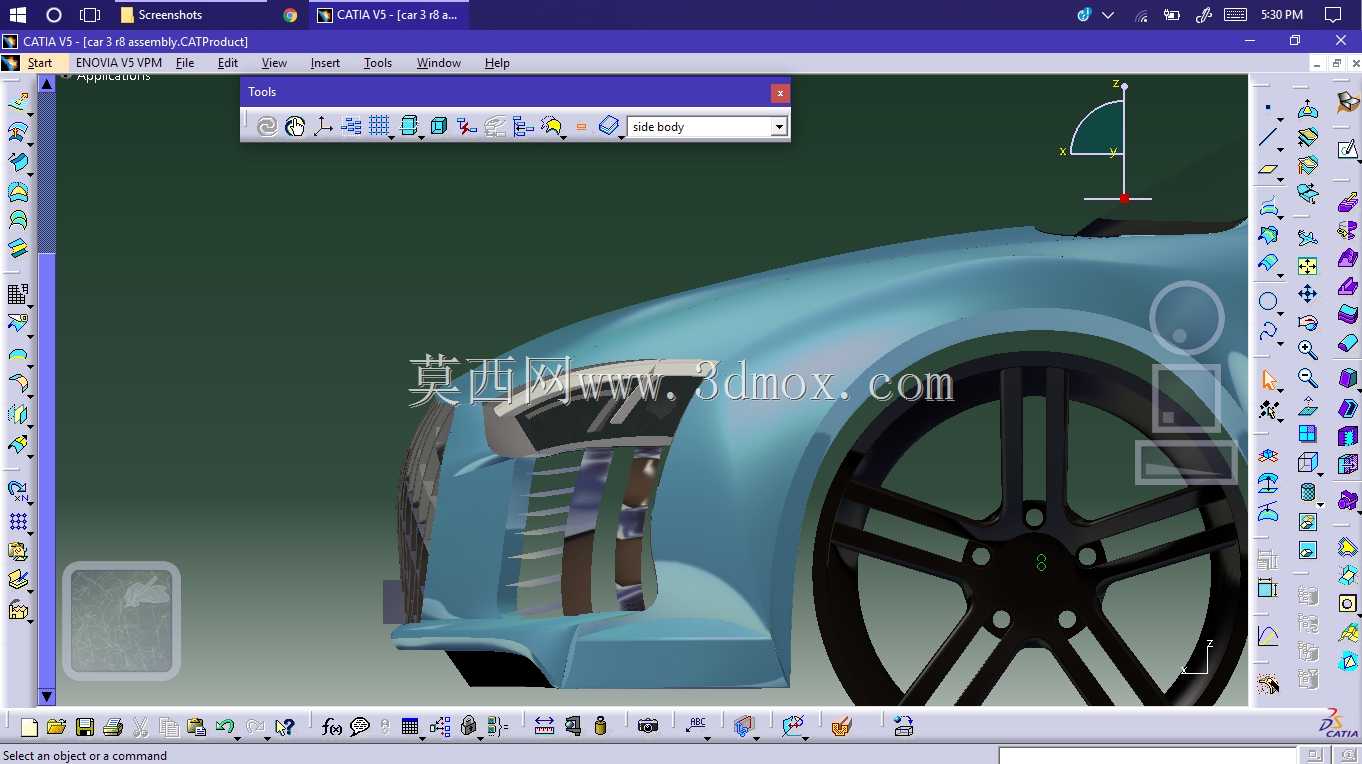
Task: Expand the Design Table flyout arrow
Action: pyautogui.click(x=422, y=737)
